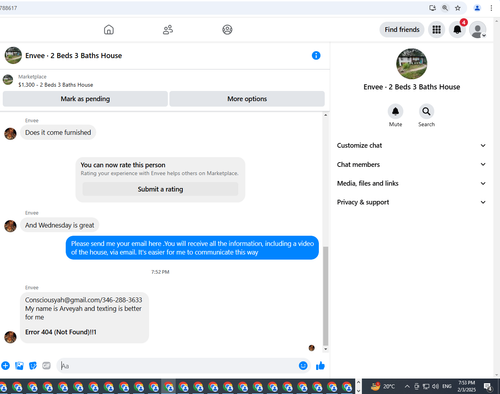Open the emoji picker in composer
This screenshot has height=394, width=500.
tap(303, 366)
